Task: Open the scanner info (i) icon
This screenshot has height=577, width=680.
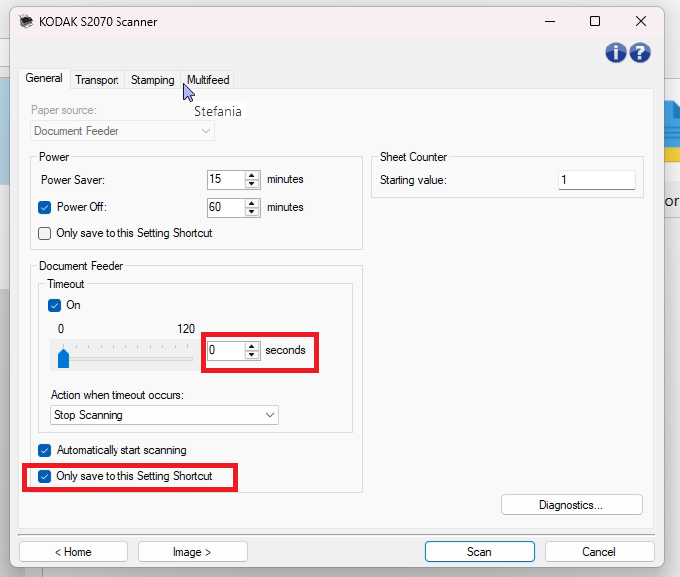Action: [615, 53]
